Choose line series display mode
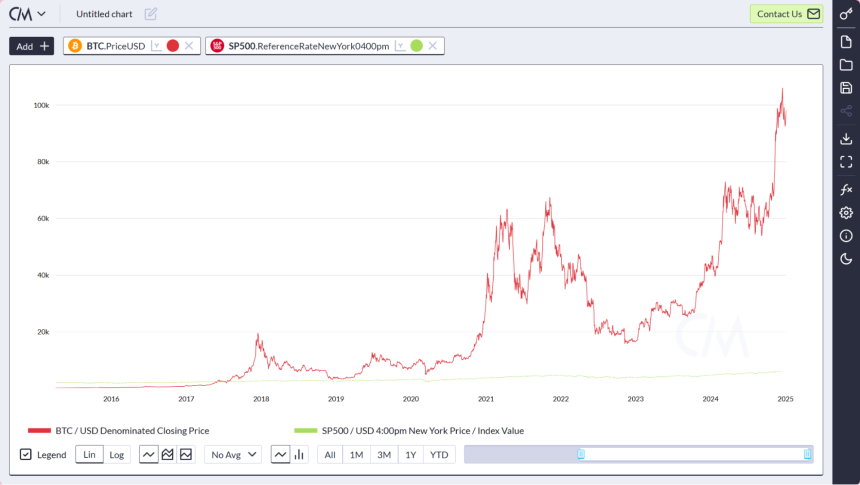860x485 pixels. pyautogui.click(x=280, y=454)
